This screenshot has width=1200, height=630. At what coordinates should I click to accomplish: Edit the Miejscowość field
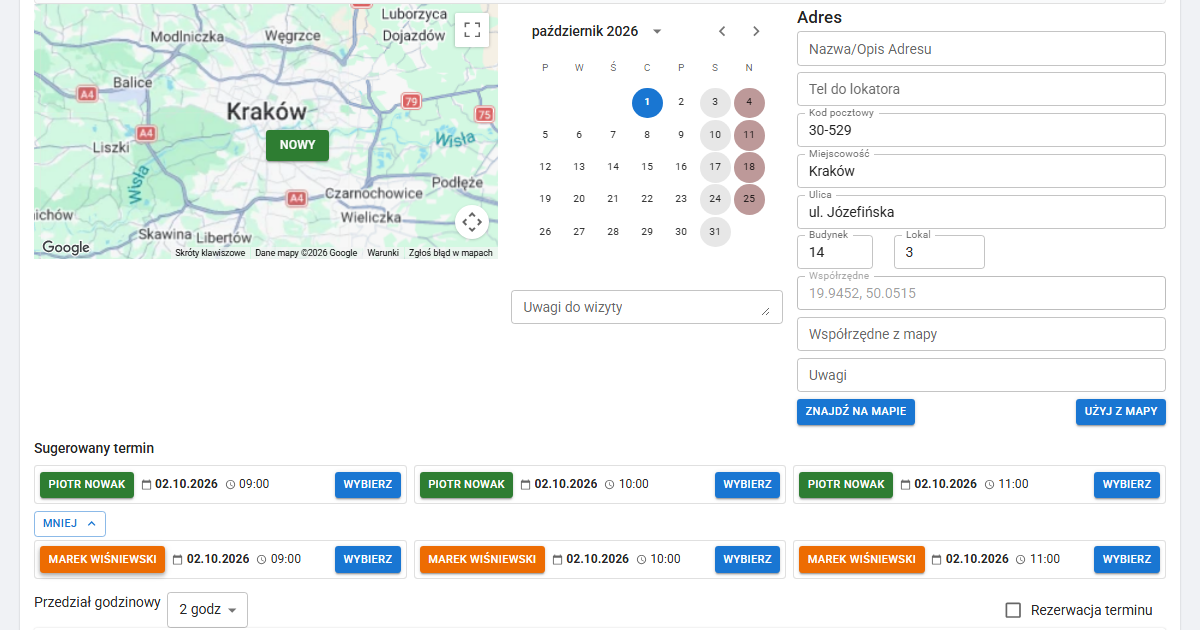click(981, 171)
